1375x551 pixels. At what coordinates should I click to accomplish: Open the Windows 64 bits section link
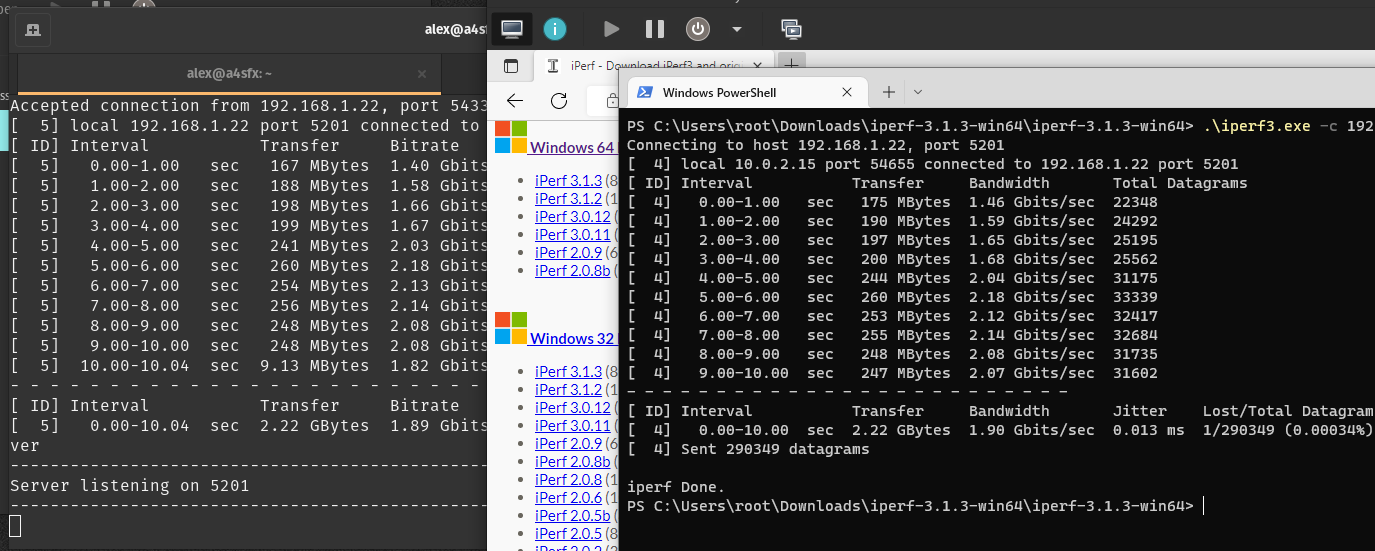pos(572,147)
